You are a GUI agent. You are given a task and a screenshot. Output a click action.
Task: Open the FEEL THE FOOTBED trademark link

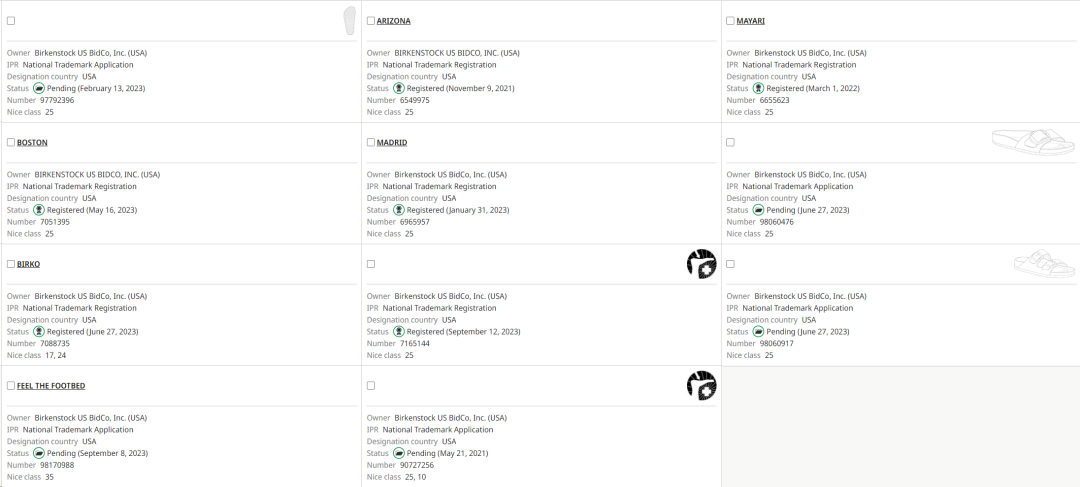57,386
